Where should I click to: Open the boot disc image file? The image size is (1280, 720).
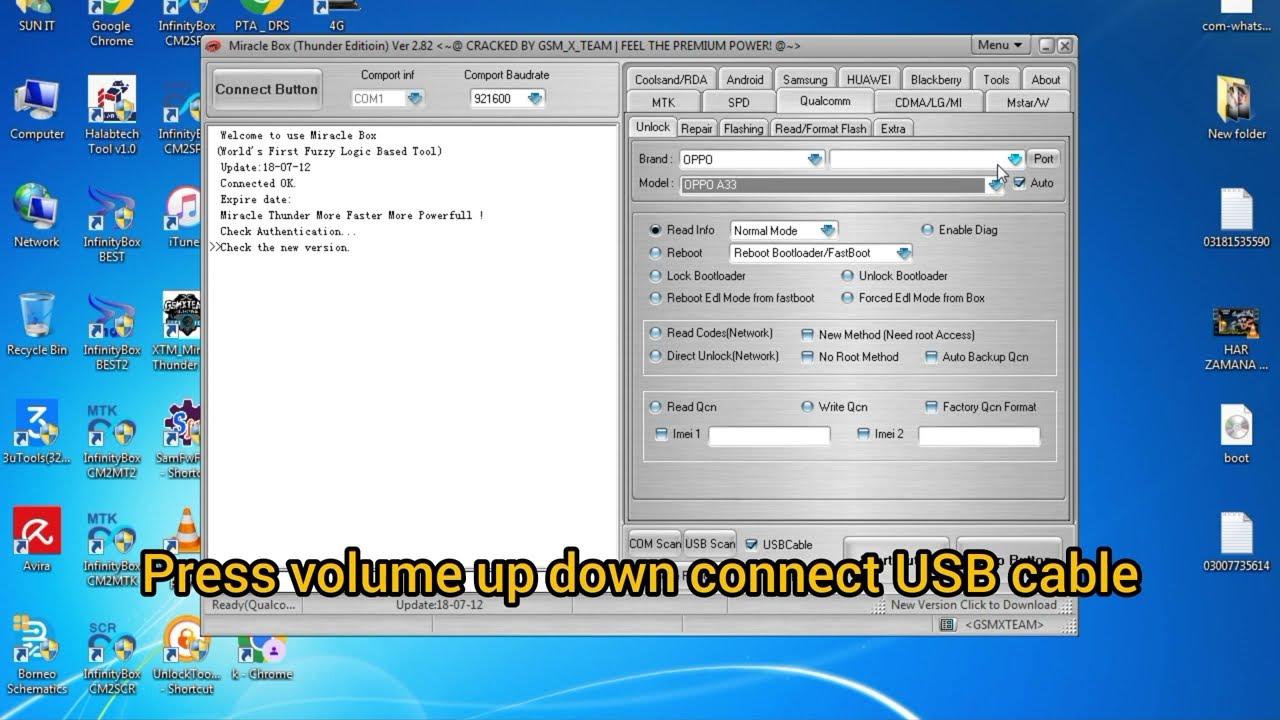[1237, 434]
